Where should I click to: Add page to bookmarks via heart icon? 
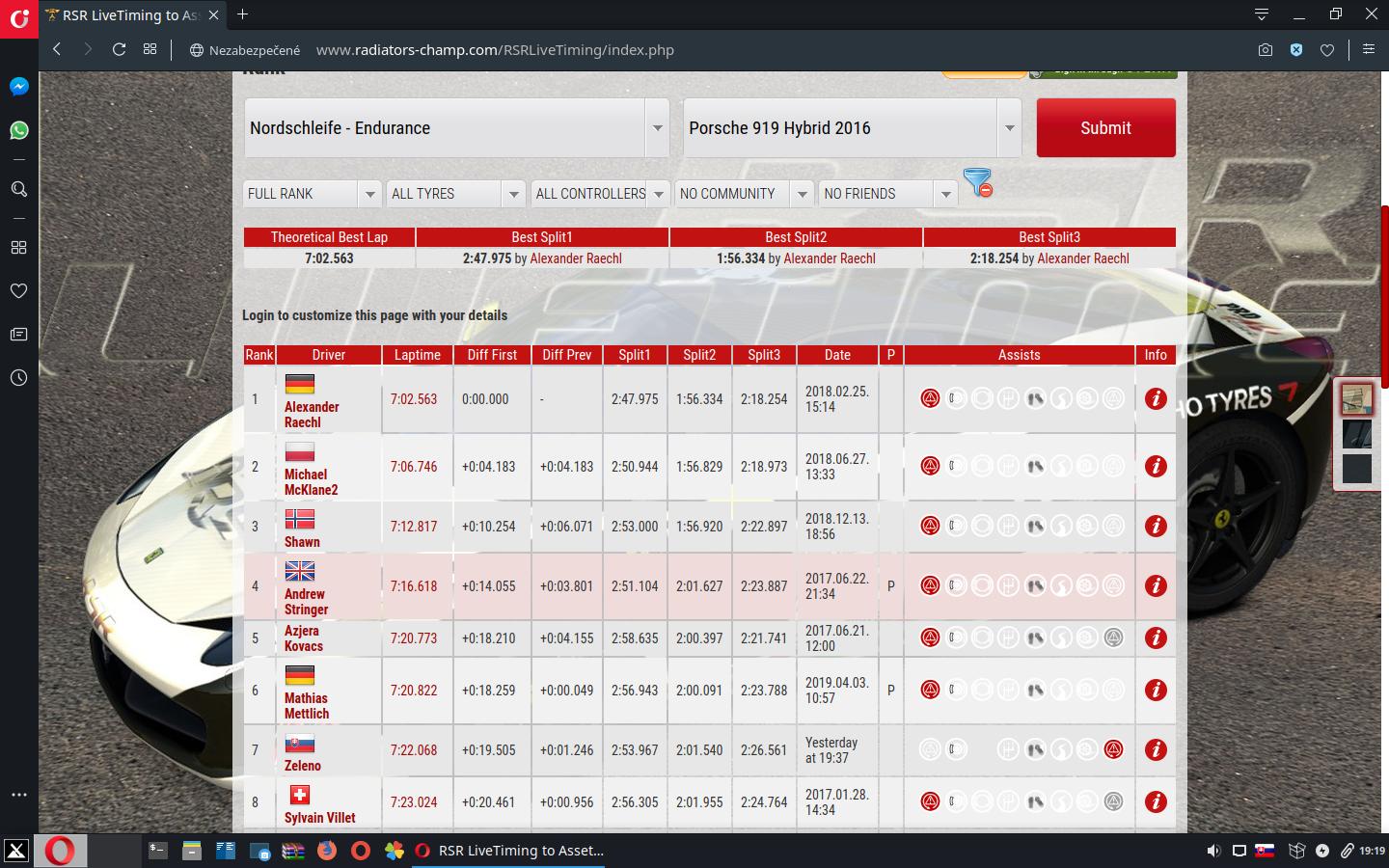1327,49
